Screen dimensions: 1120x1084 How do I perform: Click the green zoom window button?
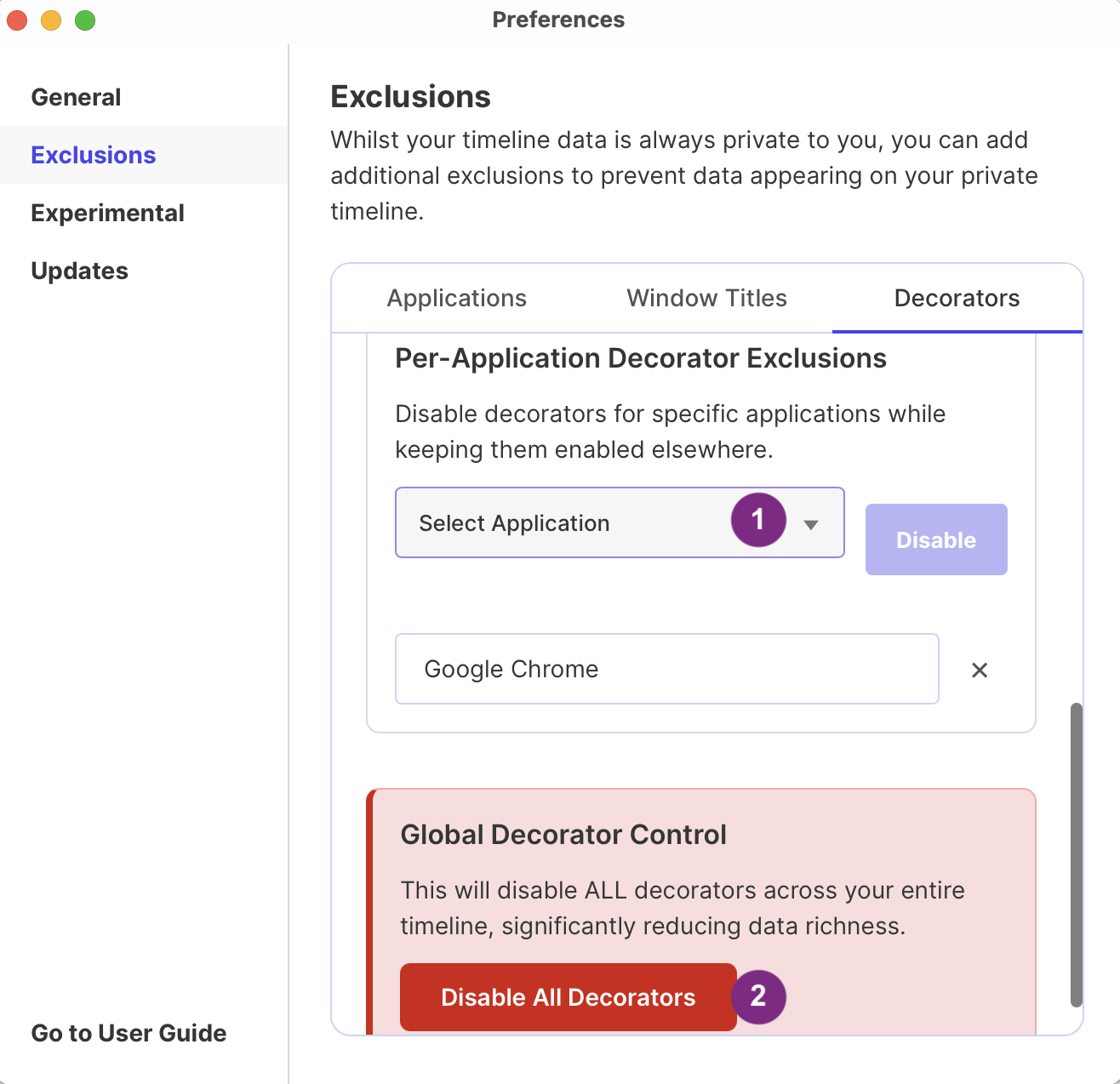85,20
